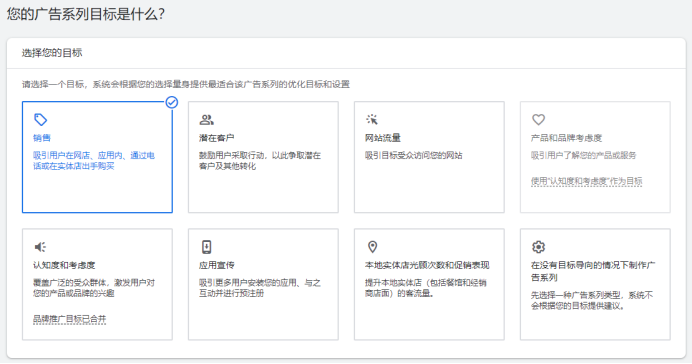The height and width of the screenshot is (364, 692).
Task: Click the 品牌推广目标已合并 link
Action: click(70, 319)
